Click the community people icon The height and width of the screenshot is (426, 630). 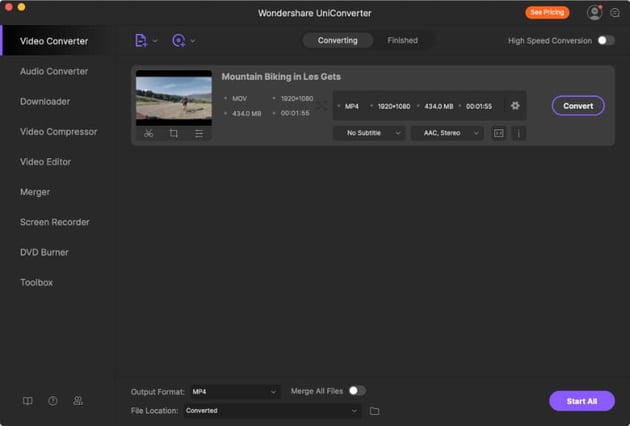pyautogui.click(x=78, y=401)
